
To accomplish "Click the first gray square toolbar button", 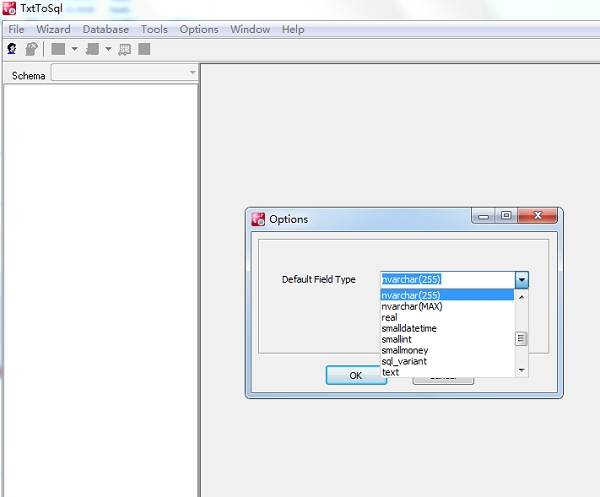I will [58, 49].
